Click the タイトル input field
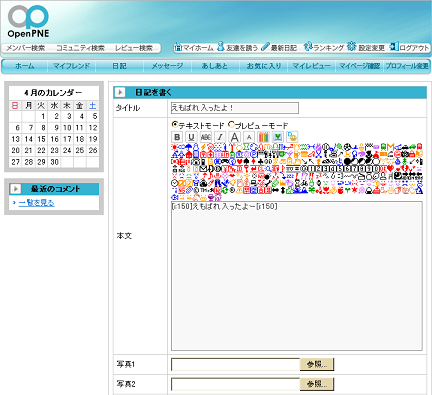Image resolution: width=432 pixels, height=395 pixels. point(235,108)
